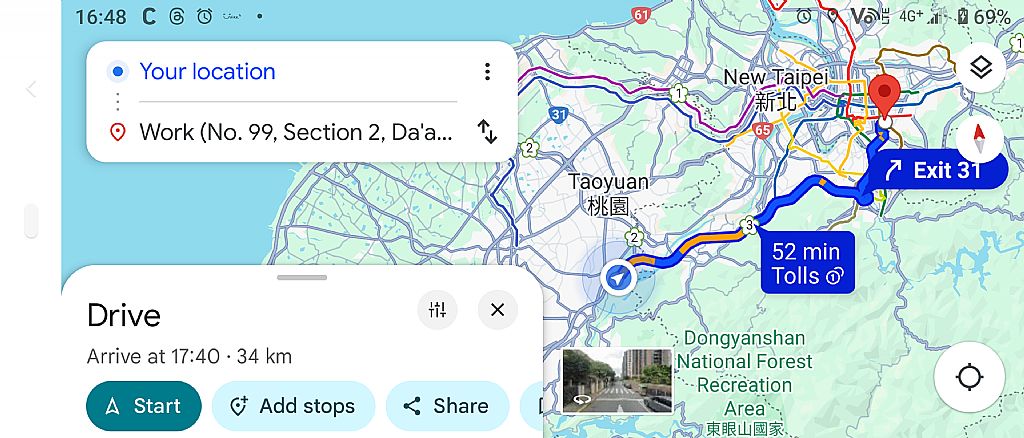Add stops to the route
The image size is (1024, 438).
293,406
